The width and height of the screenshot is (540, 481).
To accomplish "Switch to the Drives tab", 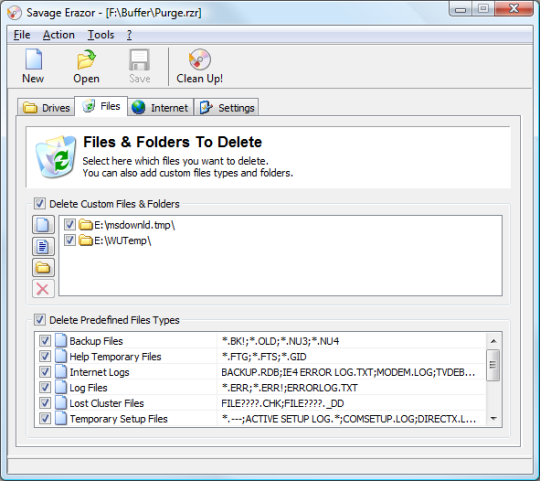I will [46, 107].
